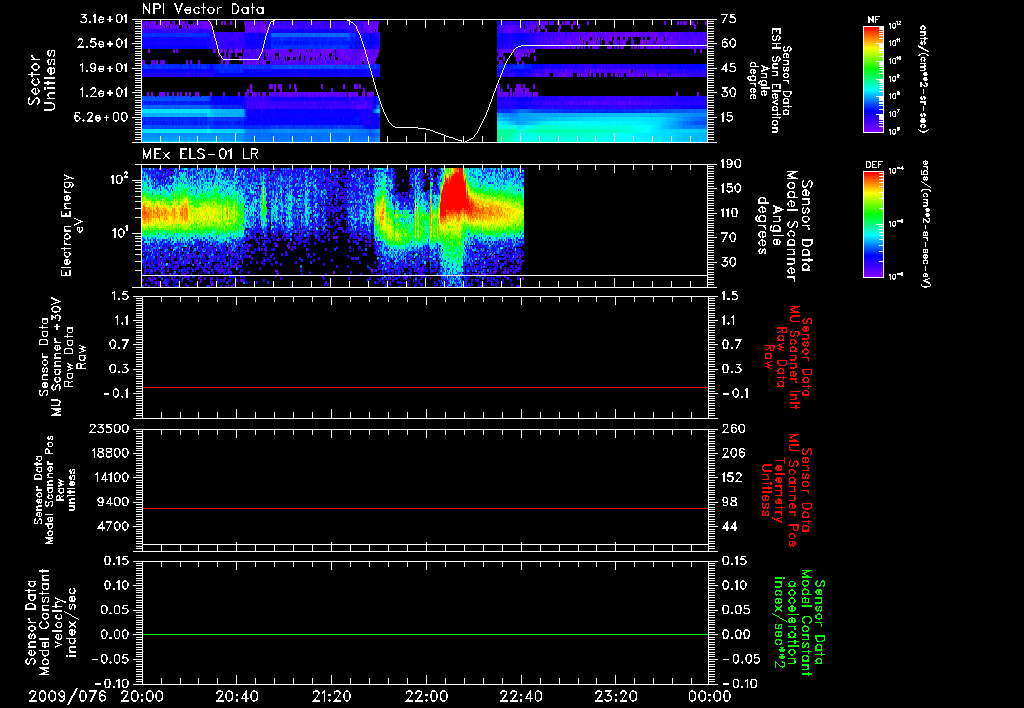Click the 20:40 time axis label
The image size is (1024, 708).
236,696
